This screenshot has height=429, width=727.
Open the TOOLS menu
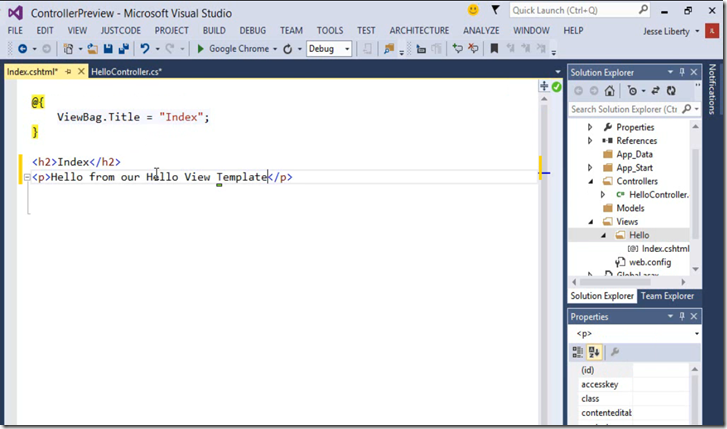330,31
